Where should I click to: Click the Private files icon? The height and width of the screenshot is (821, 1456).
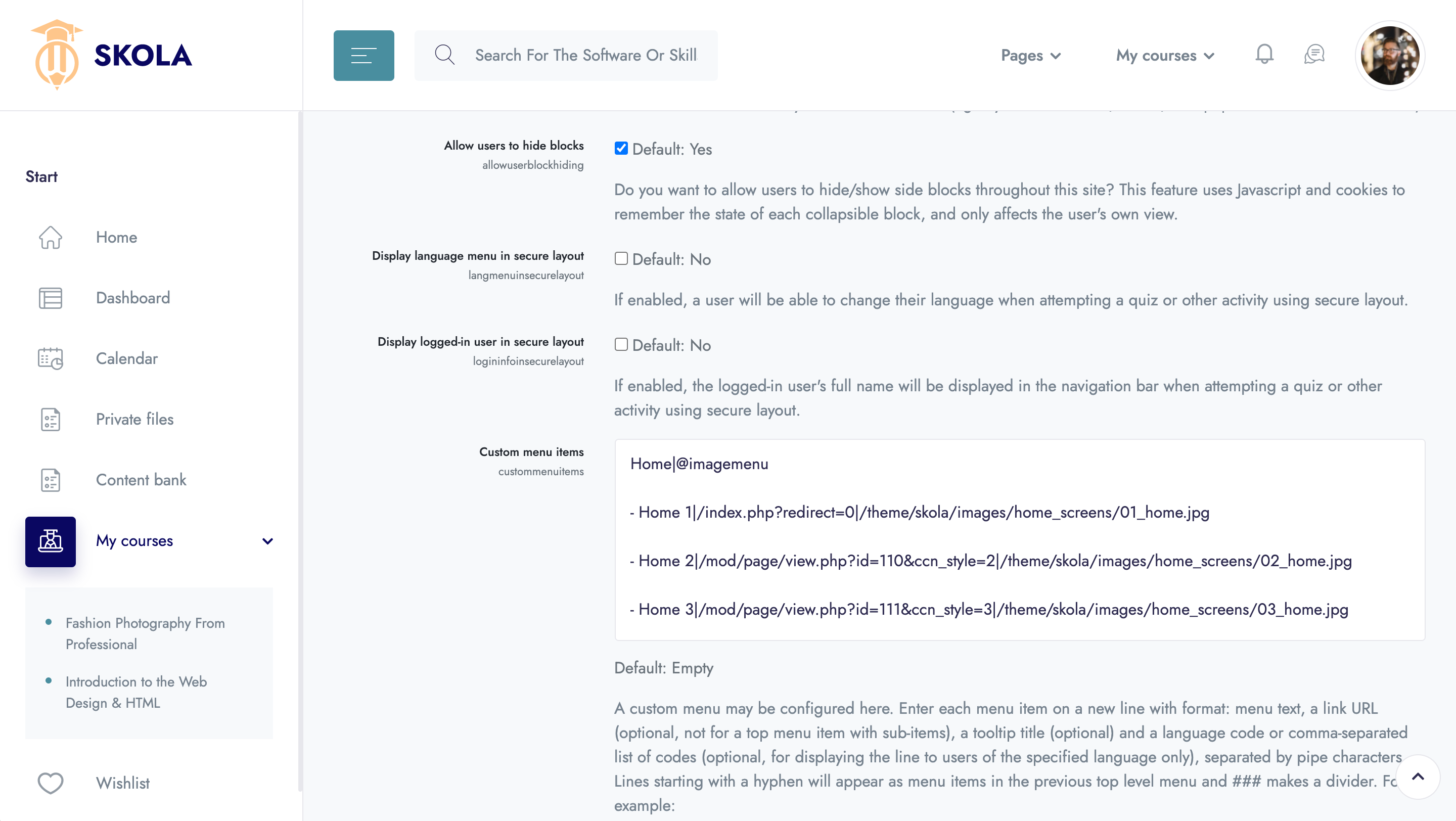pos(51,419)
